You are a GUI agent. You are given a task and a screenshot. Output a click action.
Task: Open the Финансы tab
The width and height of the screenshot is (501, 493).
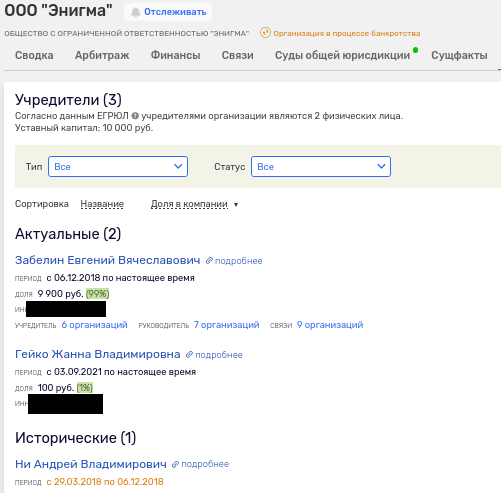[x=175, y=55]
